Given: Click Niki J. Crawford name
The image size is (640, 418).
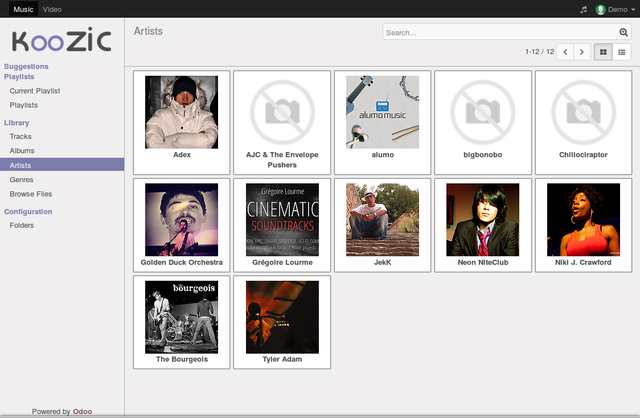Looking at the screenshot, I should click(583, 262).
